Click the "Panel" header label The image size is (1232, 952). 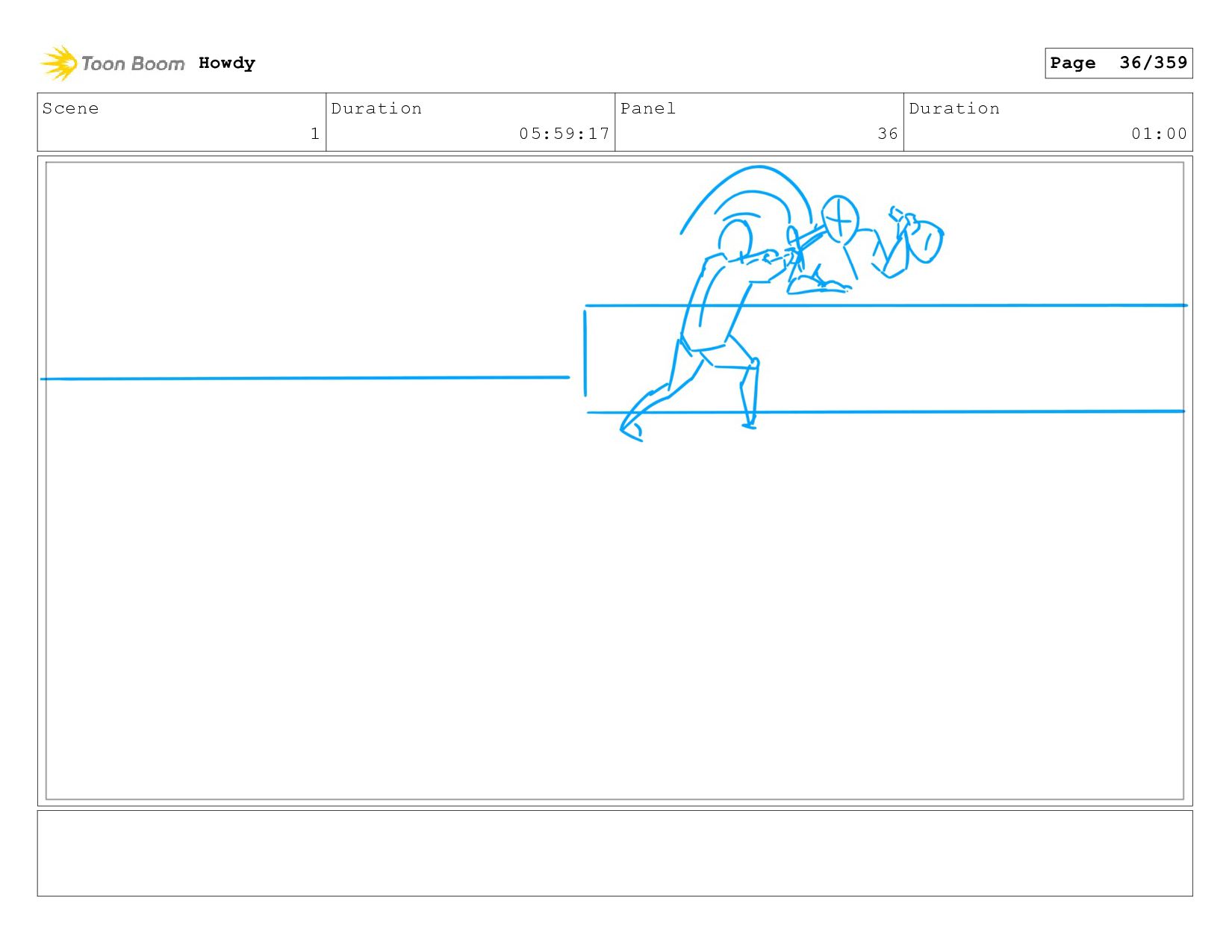point(648,109)
